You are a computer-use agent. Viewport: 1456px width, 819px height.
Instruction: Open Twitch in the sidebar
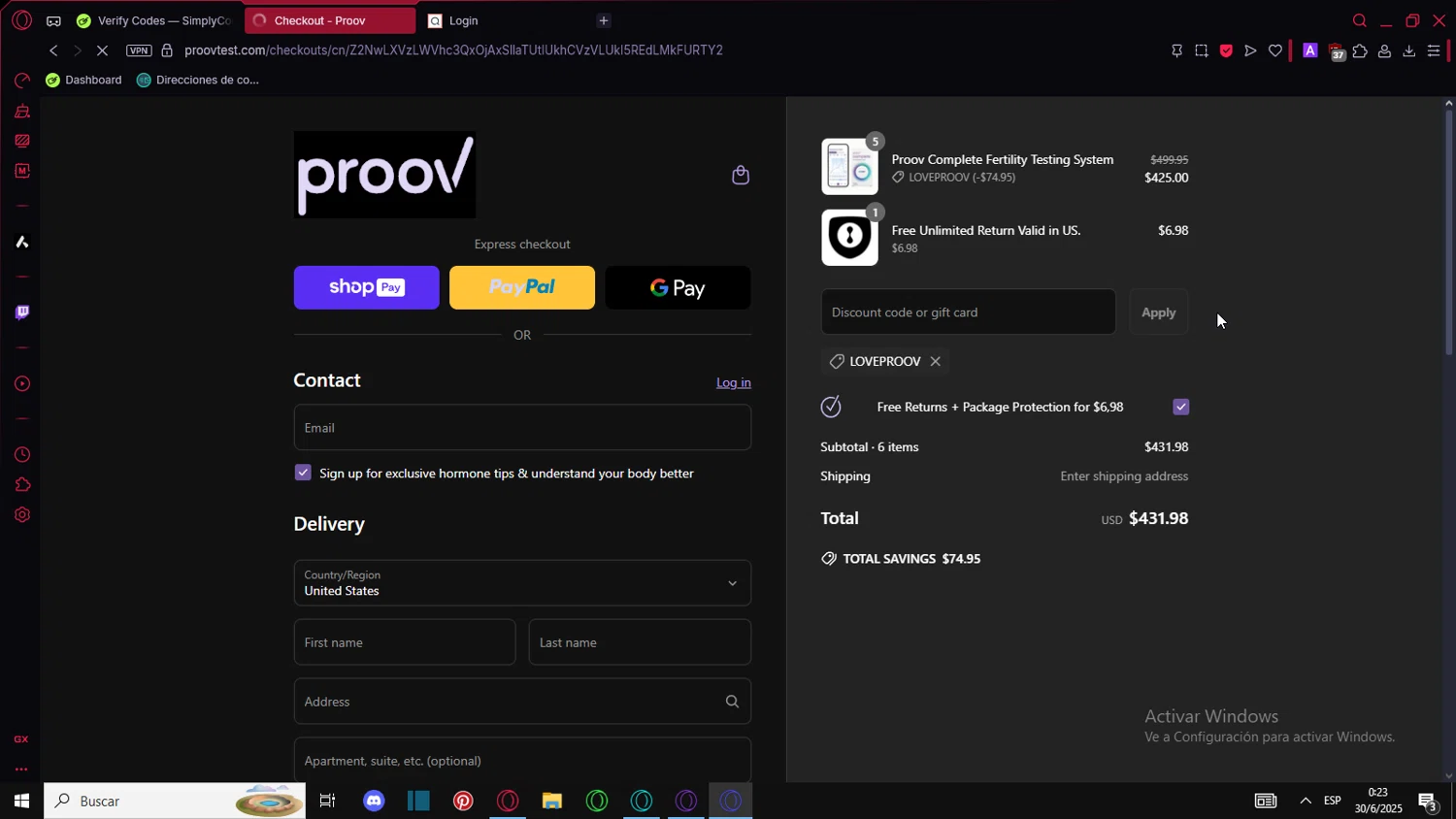(x=21, y=312)
